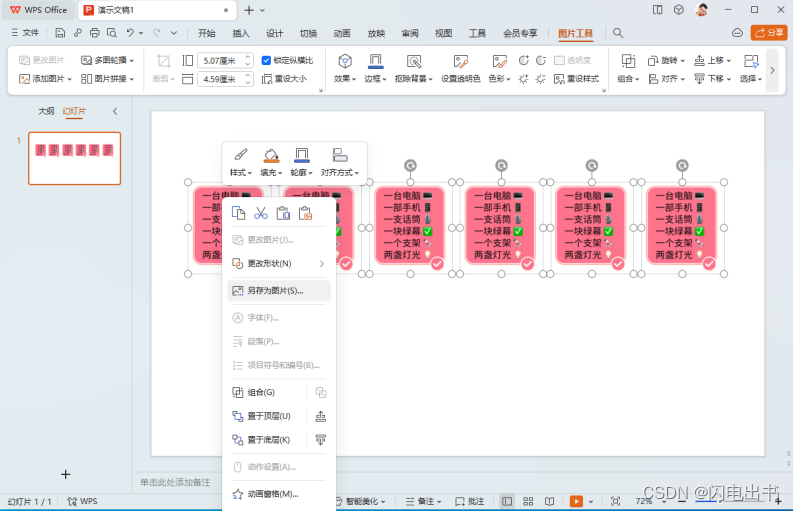This screenshot has height=511, width=794.
Task: Click the 多图轮播 multi-image carousel button
Action: click(x=107, y=60)
